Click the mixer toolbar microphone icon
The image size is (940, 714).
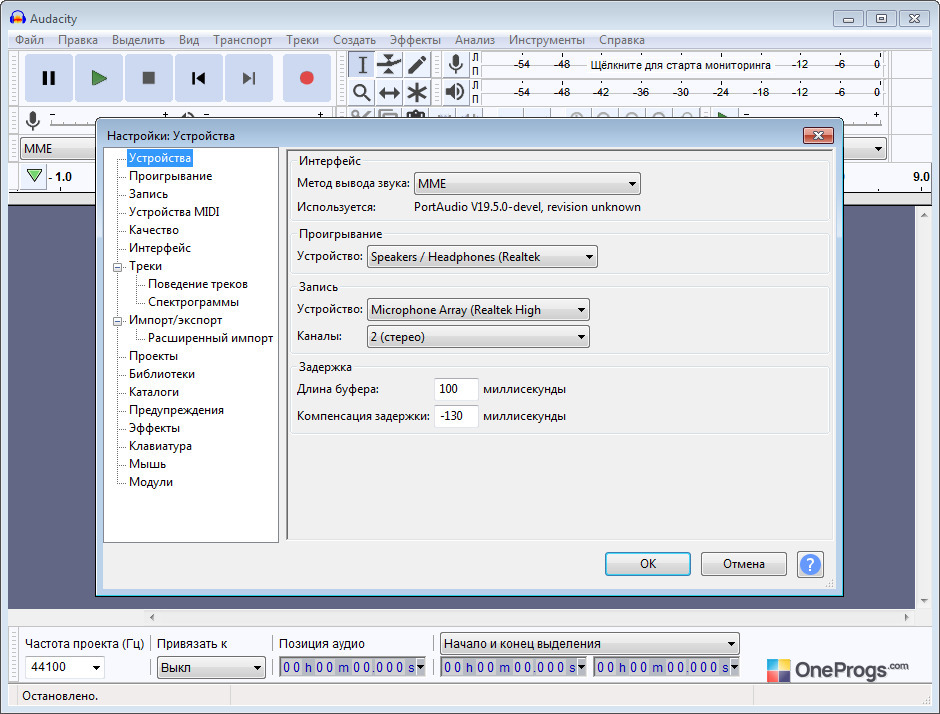point(33,120)
